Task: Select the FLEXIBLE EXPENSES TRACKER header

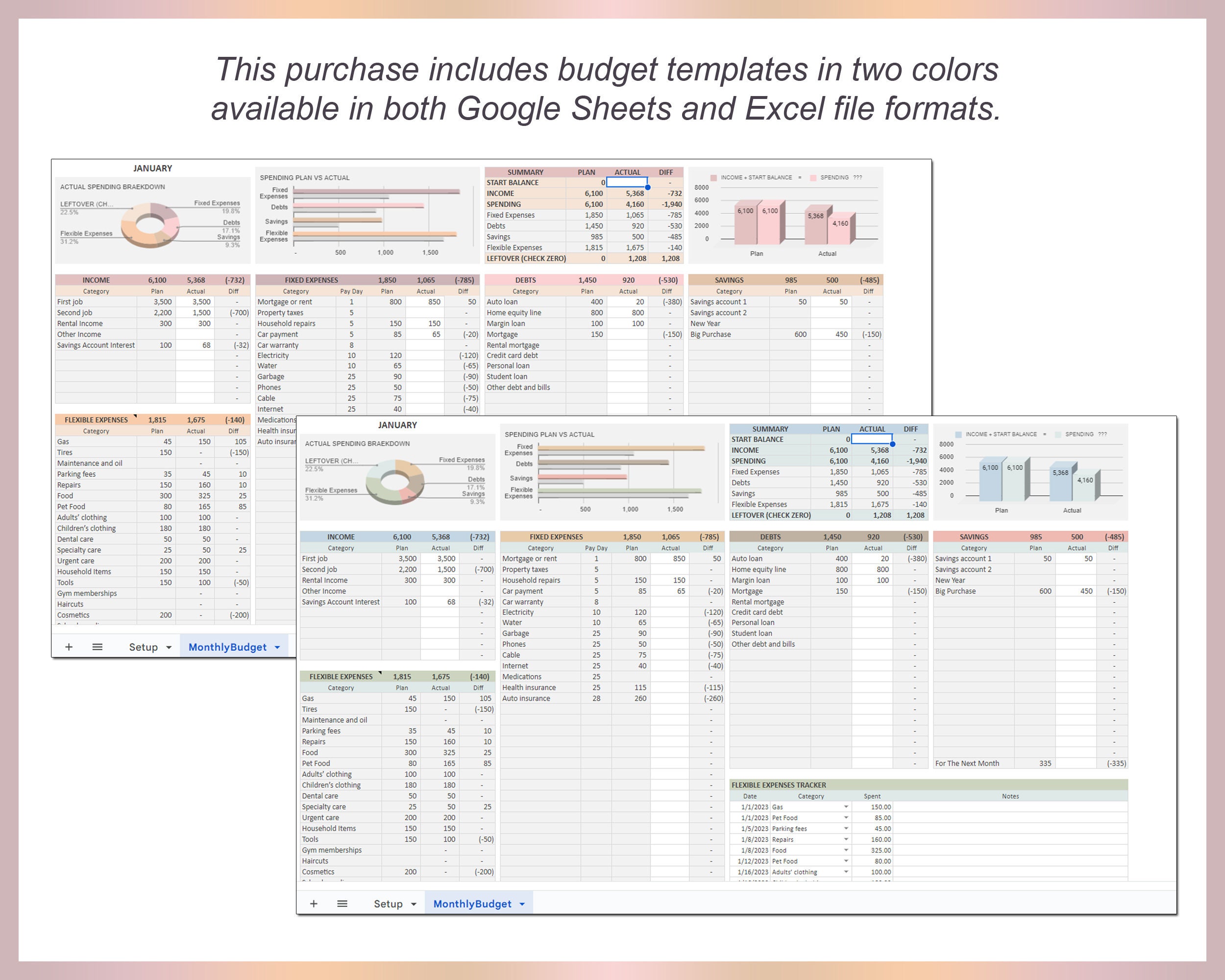Action: pyautogui.click(x=929, y=784)
